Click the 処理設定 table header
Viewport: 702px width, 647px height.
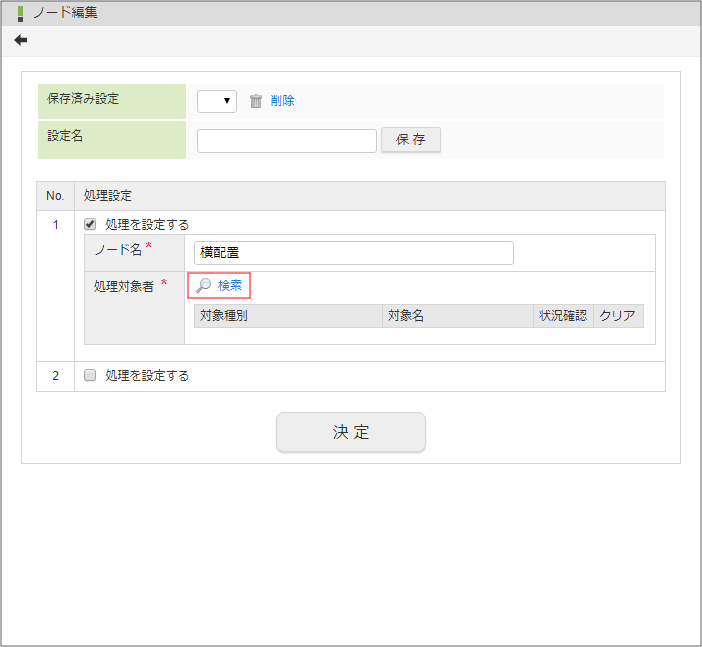pyautogui.click(x=370, y=196)
